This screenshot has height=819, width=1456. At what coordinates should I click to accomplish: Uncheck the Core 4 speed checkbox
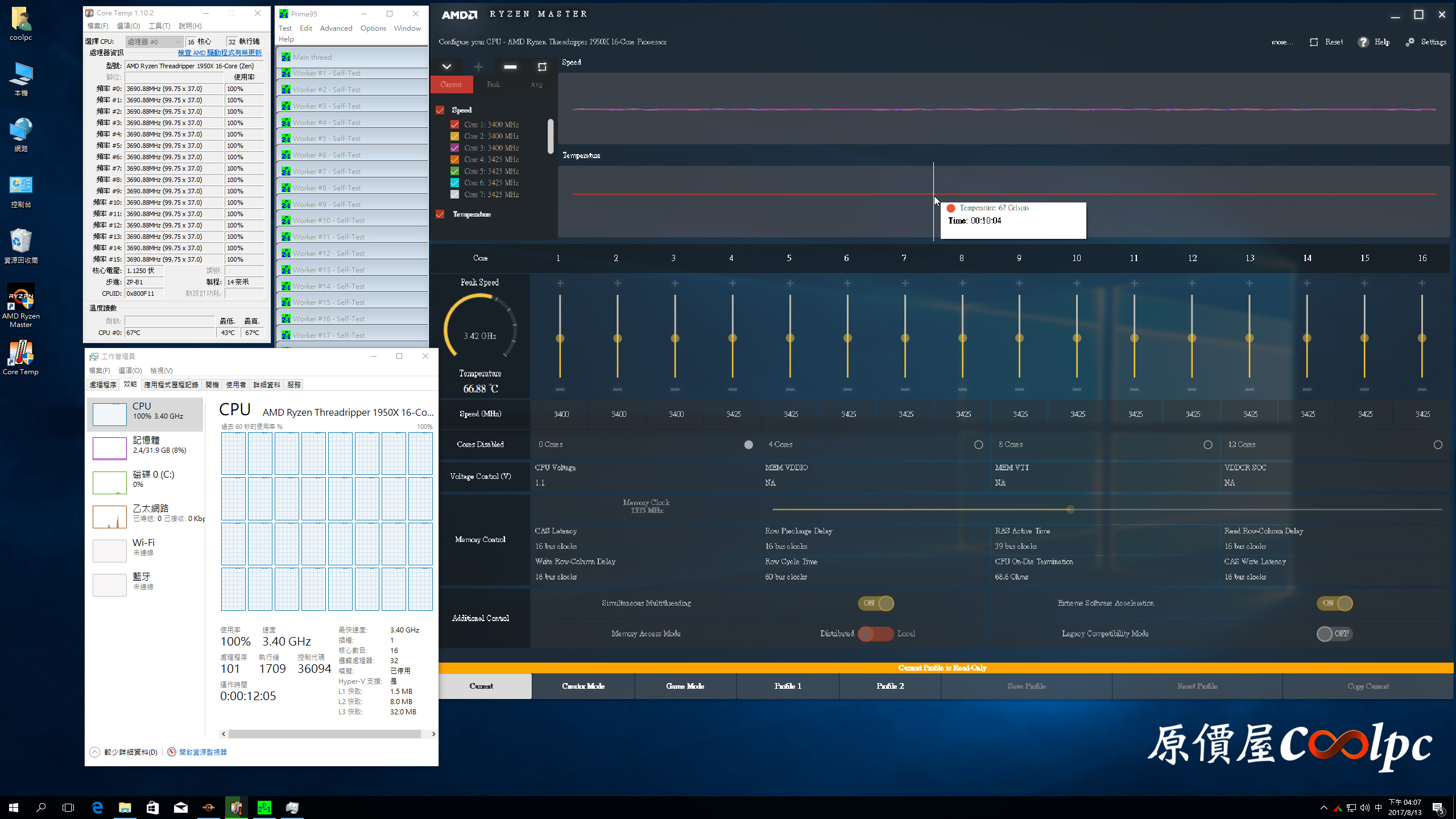pyautogui.click(x=454, y=159)
